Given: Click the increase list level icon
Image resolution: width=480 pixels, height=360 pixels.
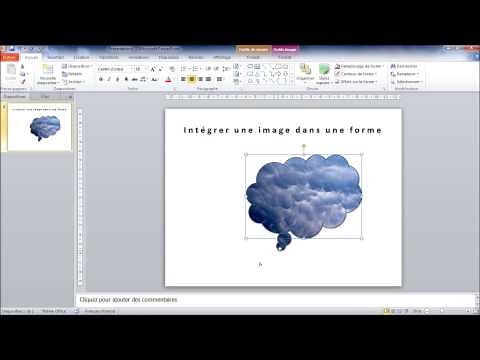Looking at the screenshot, I should 216,69.
